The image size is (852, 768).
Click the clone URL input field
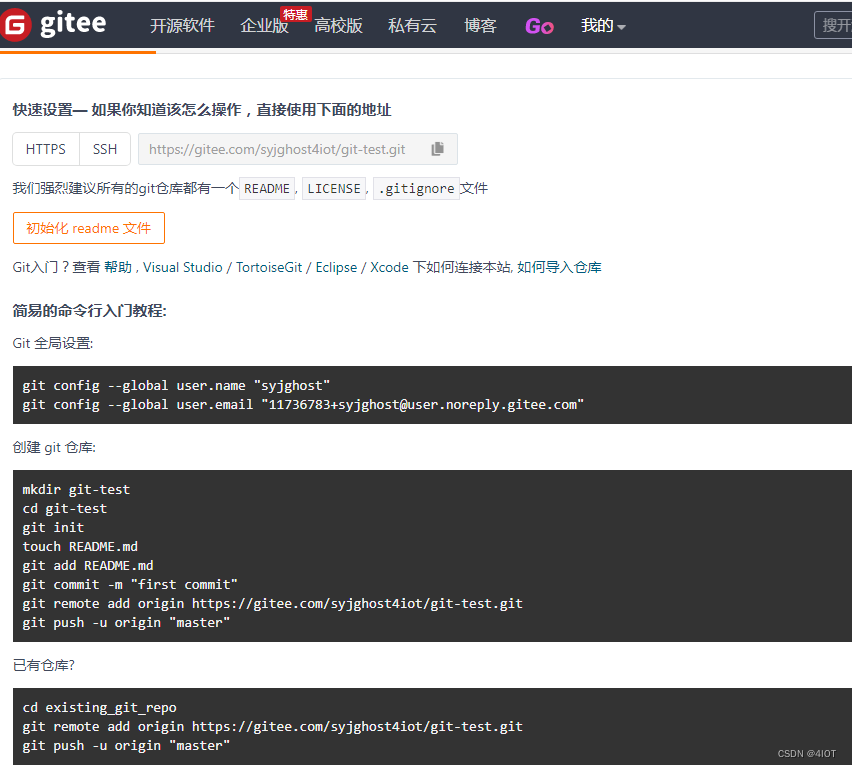[x=290, y=148]
